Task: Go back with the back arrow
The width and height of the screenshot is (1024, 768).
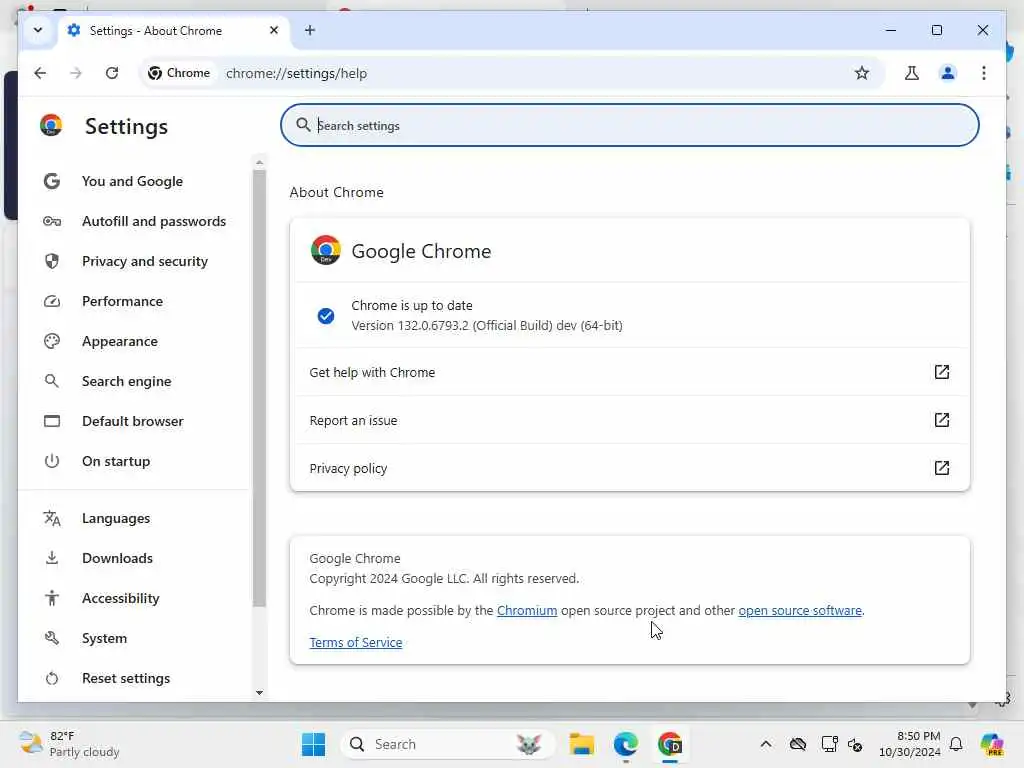Action: coord(40,73)
